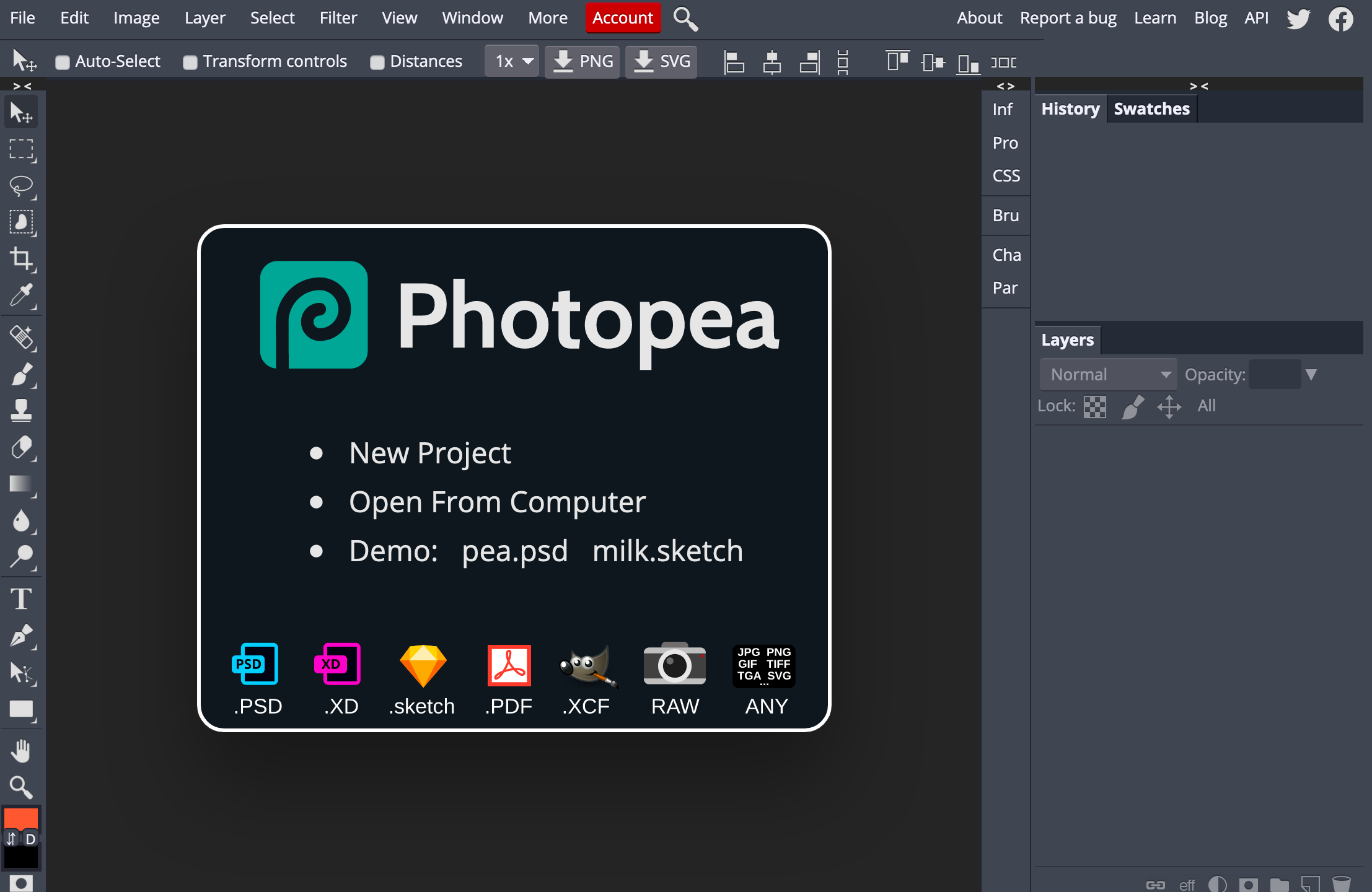Check the Distances option
The width and height of the screenshot is (1372, 892).
click(x=377, y=62)
